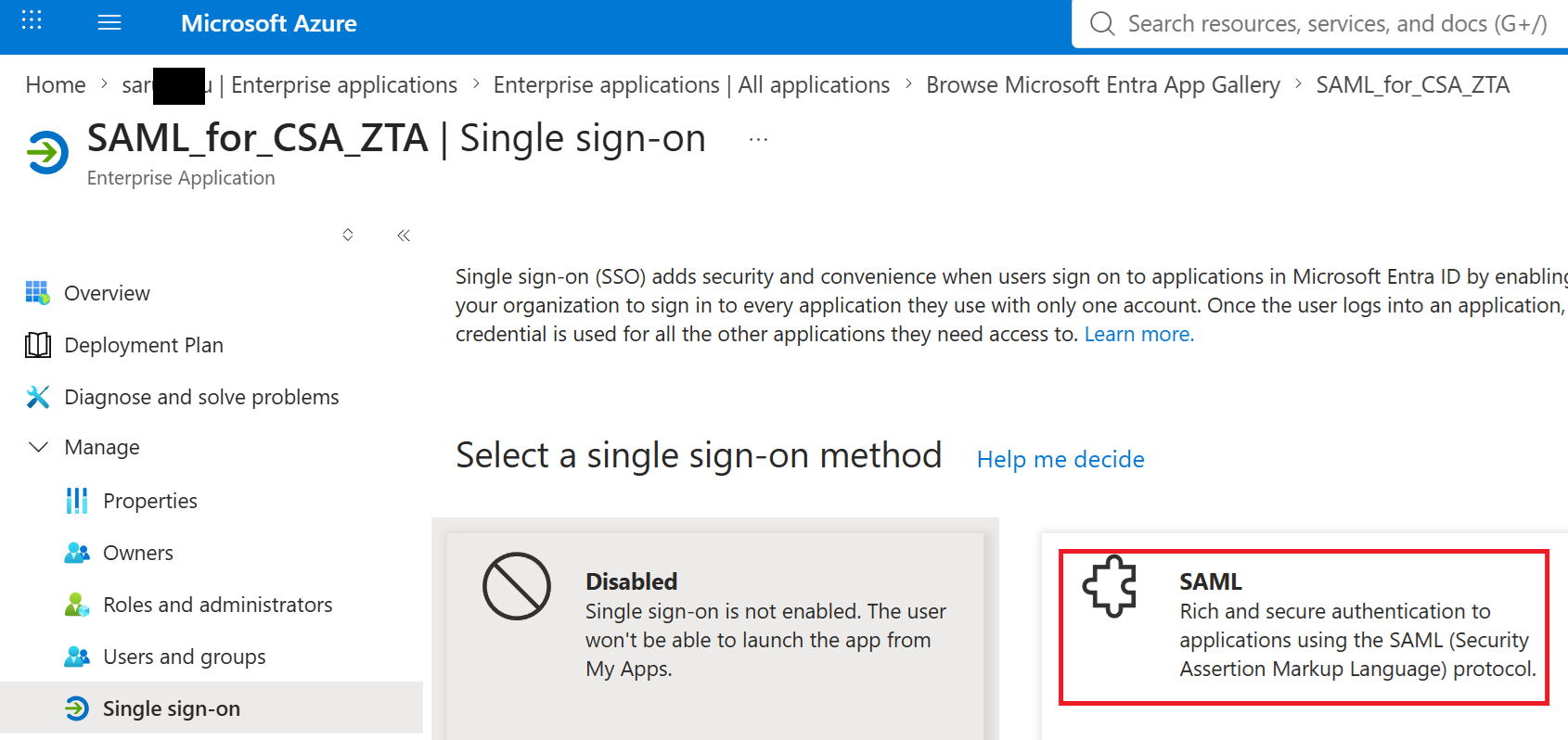Open the ellipsis more options menu

(x=758, y=140)
